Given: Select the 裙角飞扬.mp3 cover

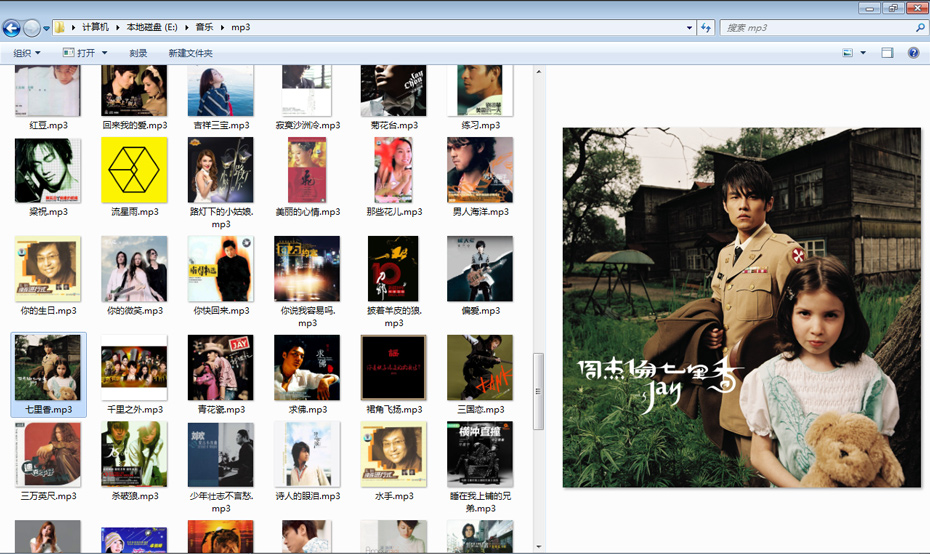Looking at the screenshot, I should pyautogui.click(x=393, y=368).
